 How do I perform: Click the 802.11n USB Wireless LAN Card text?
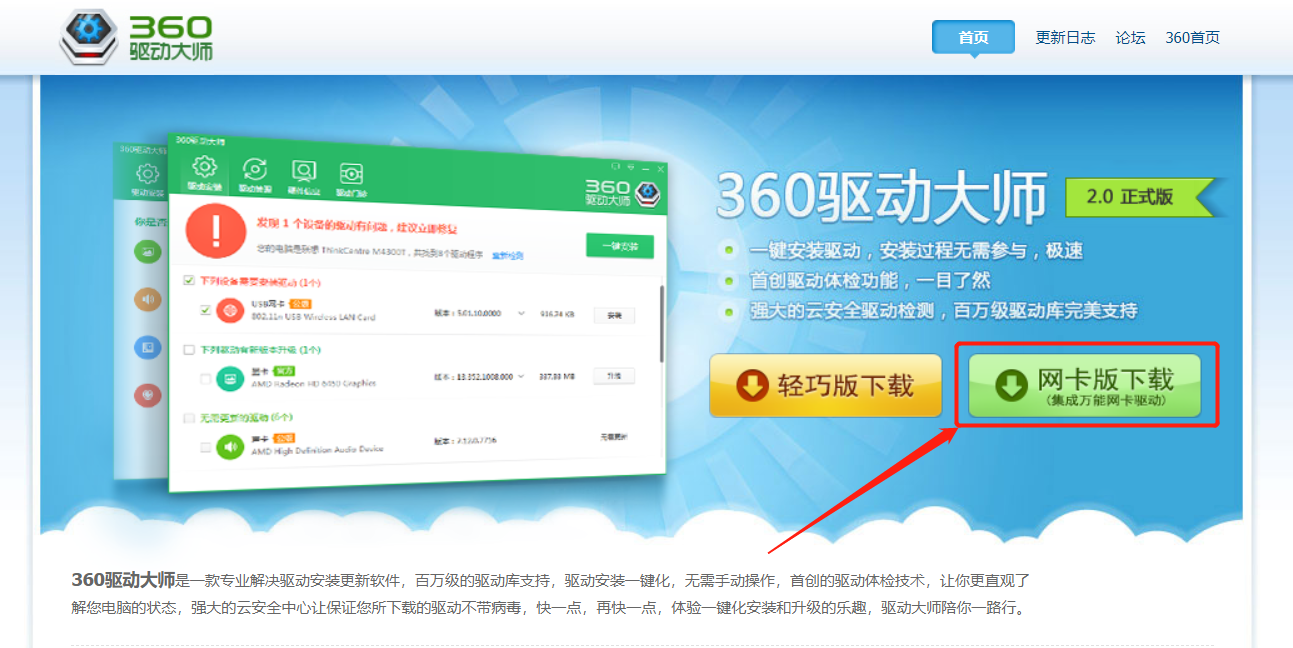313,317
